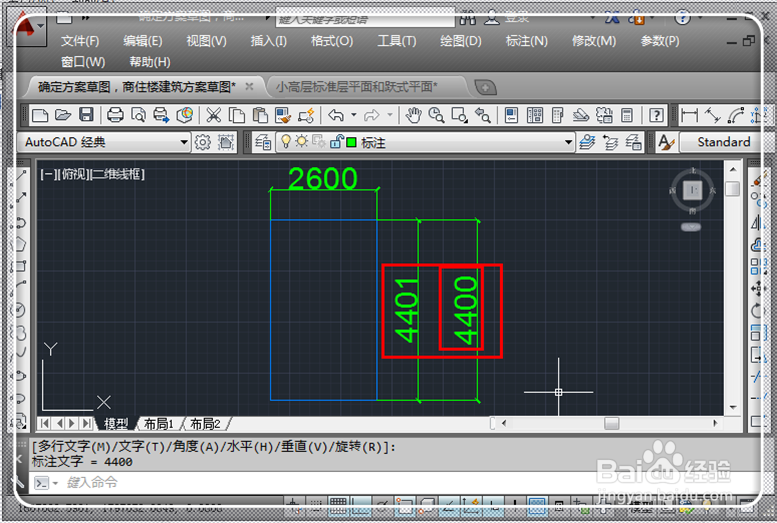
Task: Click the Zoom Previous icon
Action: point(483,116)
